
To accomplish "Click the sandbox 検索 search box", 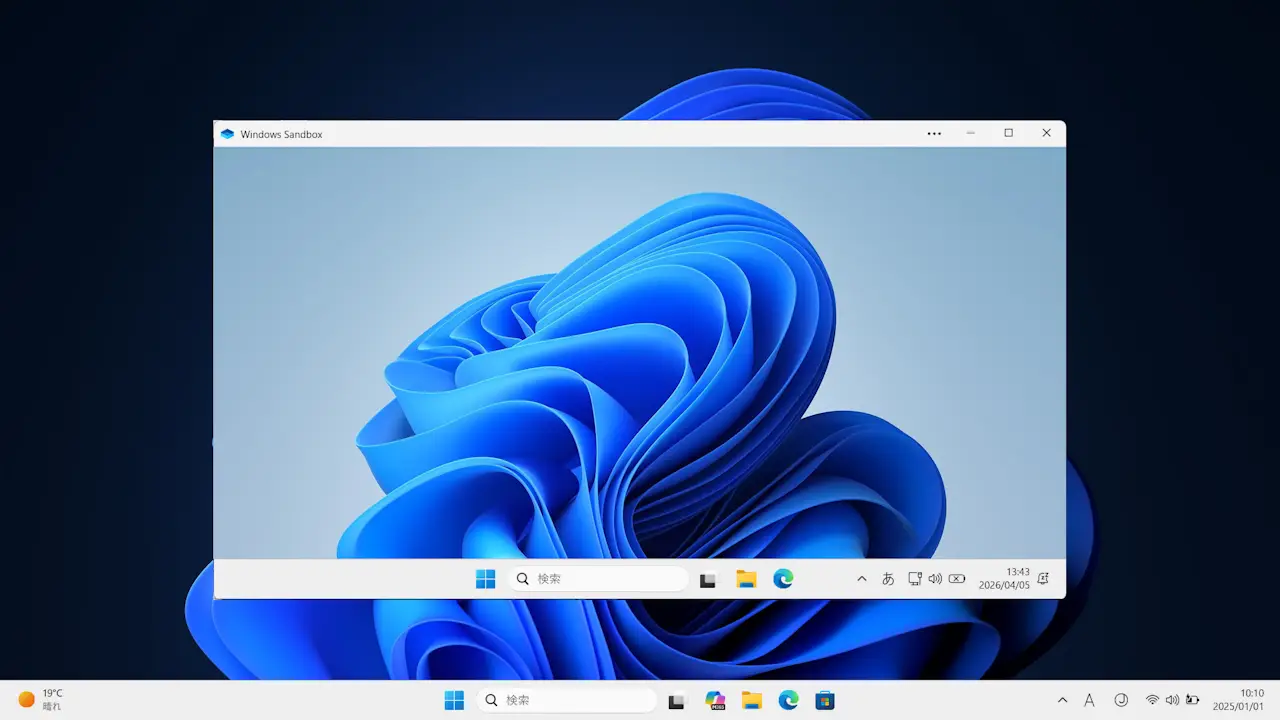I will (x=597, y=578).
